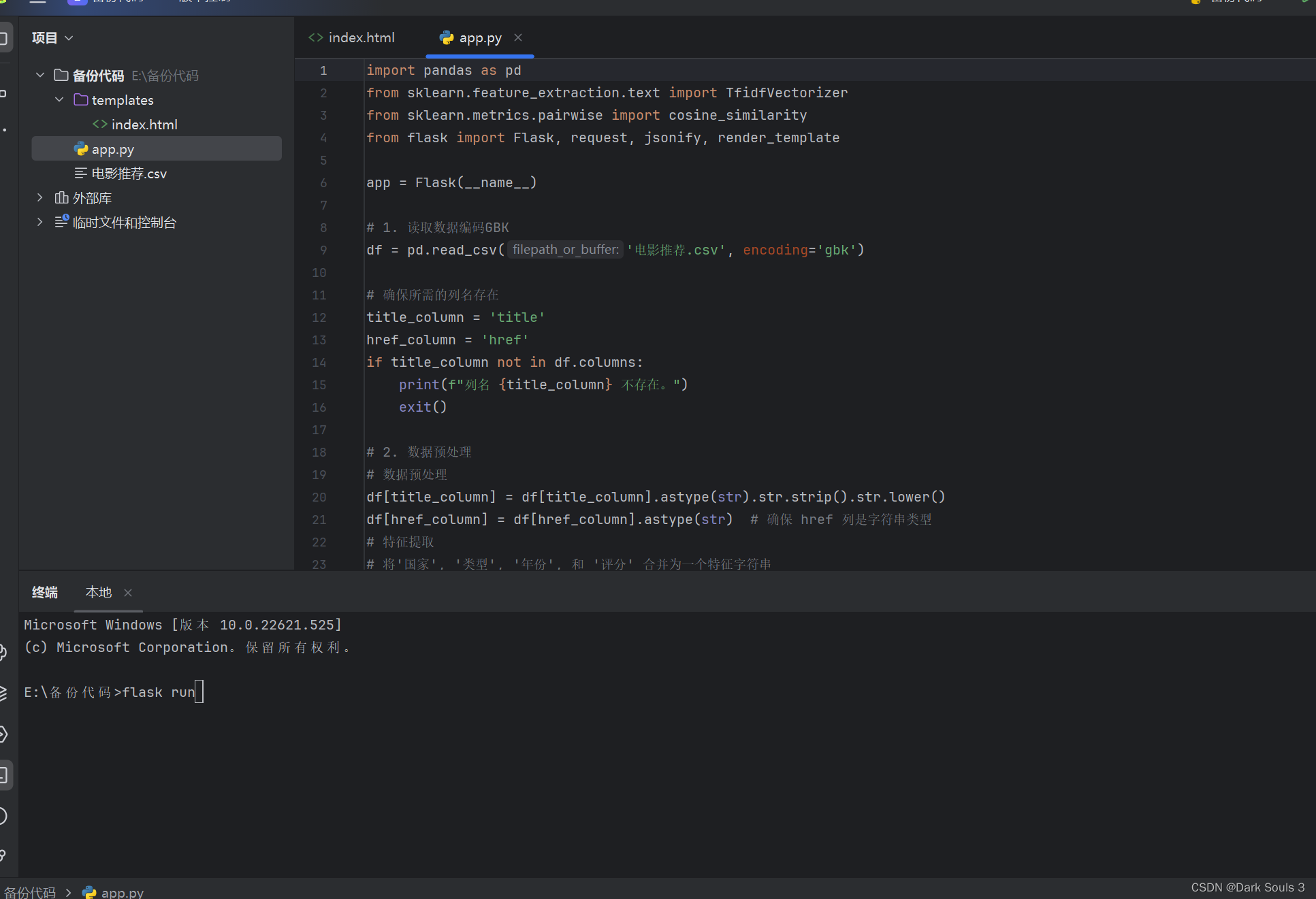Collapse the templates folder
The height and width of the screenshot is (899, 1316).
[x=59, y=99]
